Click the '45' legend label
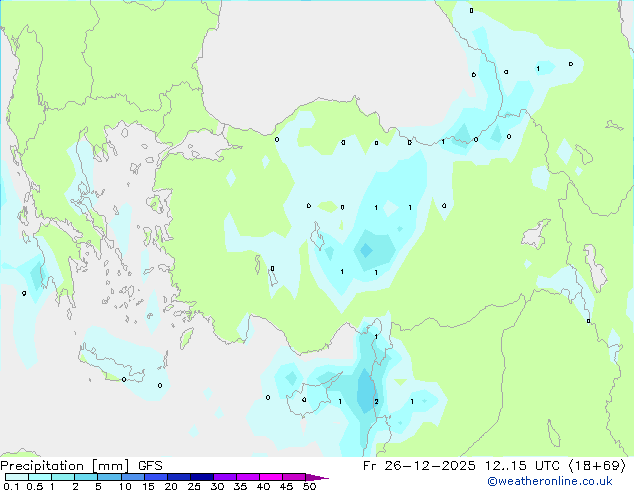Screen dimensions: 634x490 [x=286, y=486]
